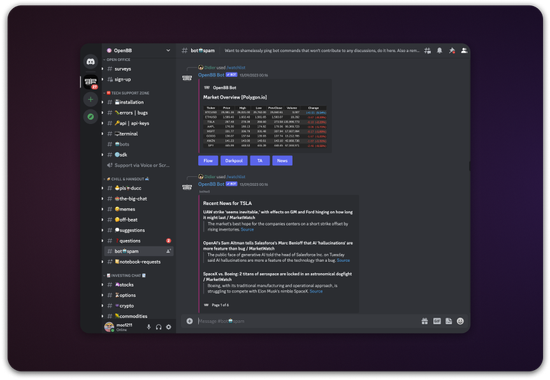This screenshot has height=380, width=550.
Task: Click the Darkpool button
Action: tap(234, 161)
